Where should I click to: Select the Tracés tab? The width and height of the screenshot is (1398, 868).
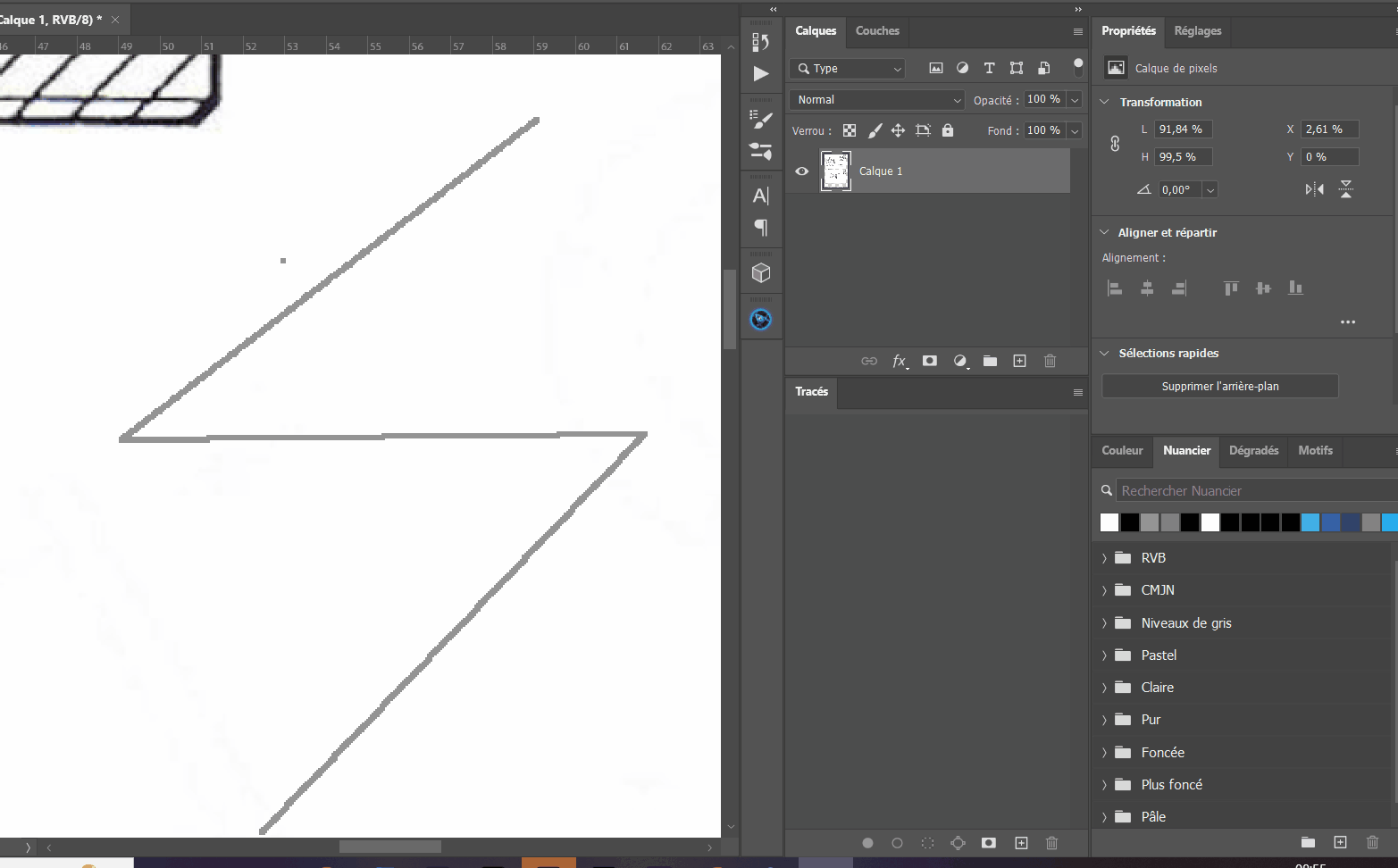click(x=811, y=391)
